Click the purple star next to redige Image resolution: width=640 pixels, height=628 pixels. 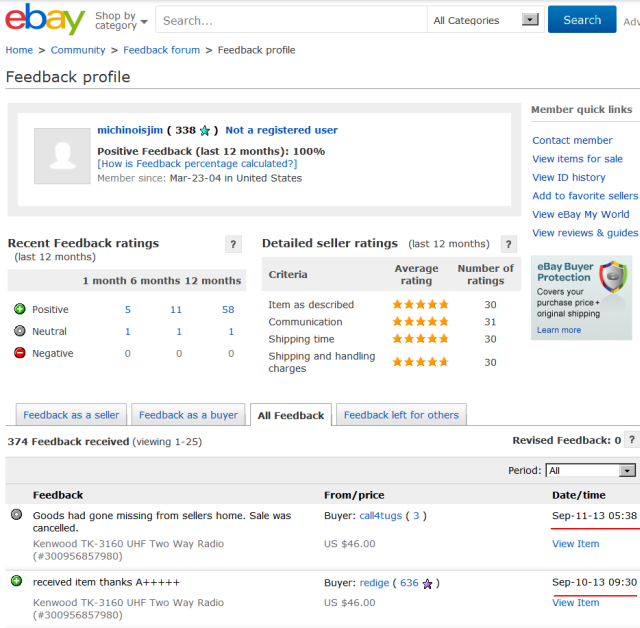click(x=427, y=583)
